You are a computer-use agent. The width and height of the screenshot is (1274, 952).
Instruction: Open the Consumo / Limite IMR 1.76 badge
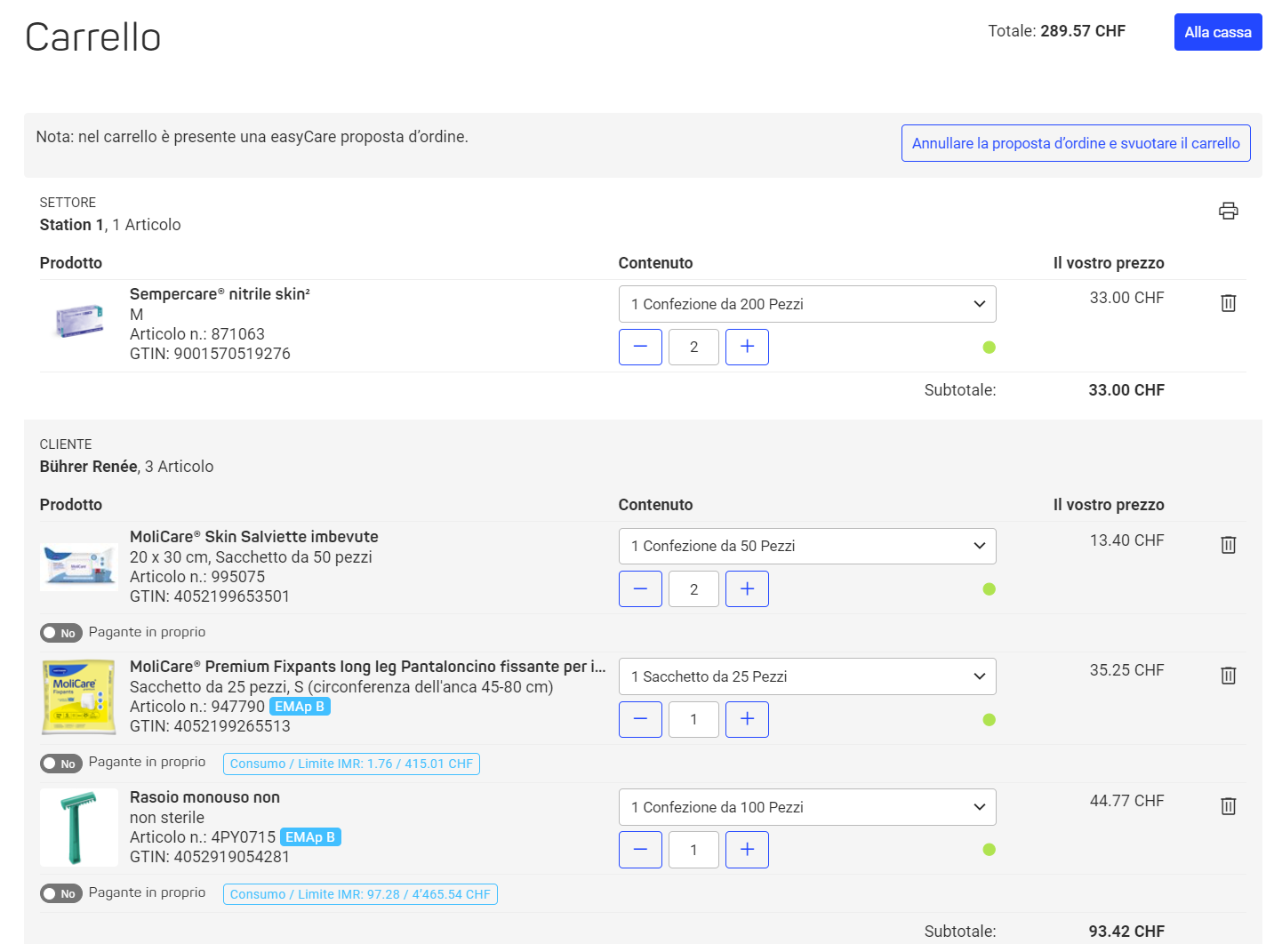coord(351,764)
